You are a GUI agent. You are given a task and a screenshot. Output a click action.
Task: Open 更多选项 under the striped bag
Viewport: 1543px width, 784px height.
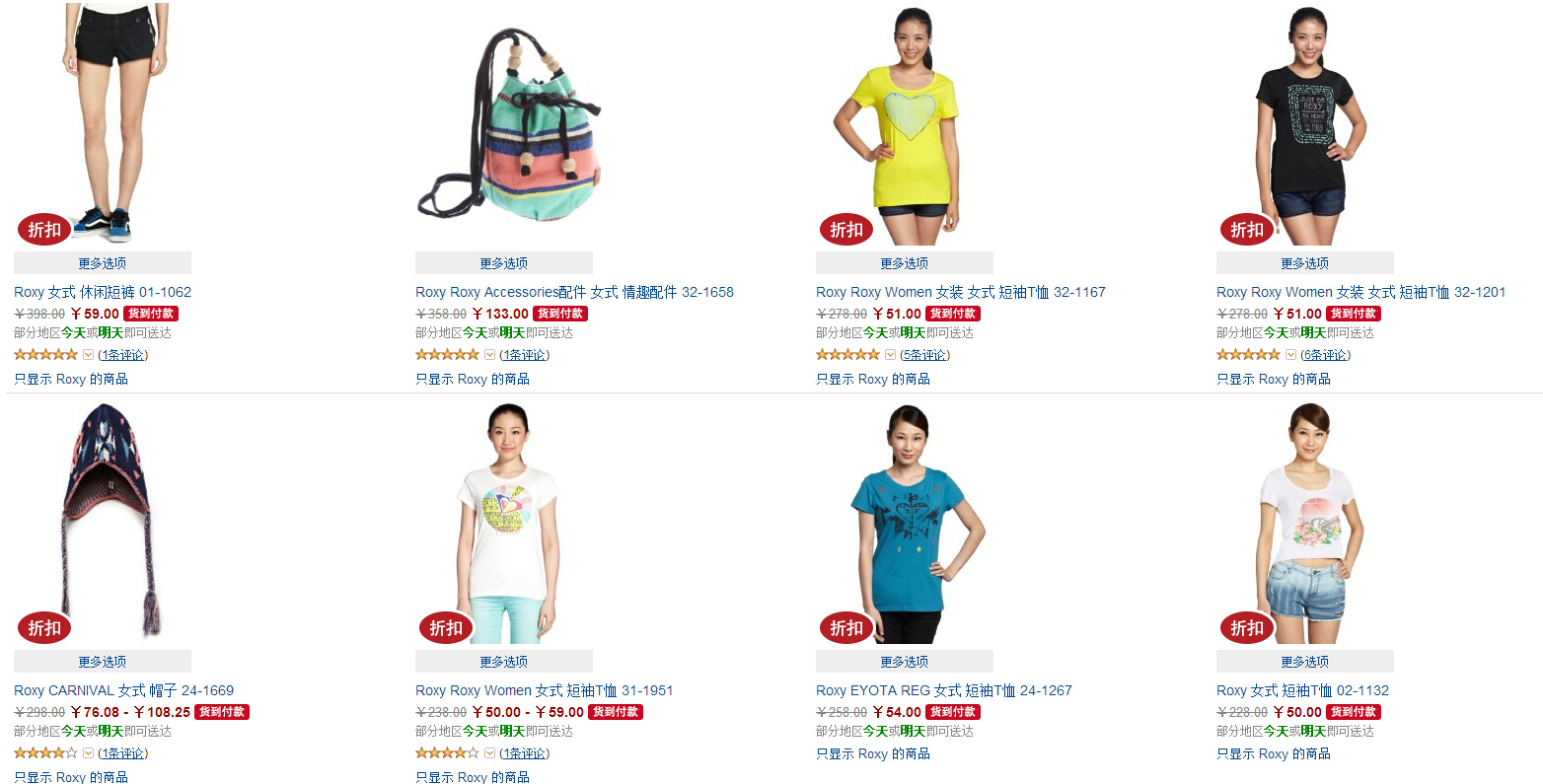click(503, 263)
